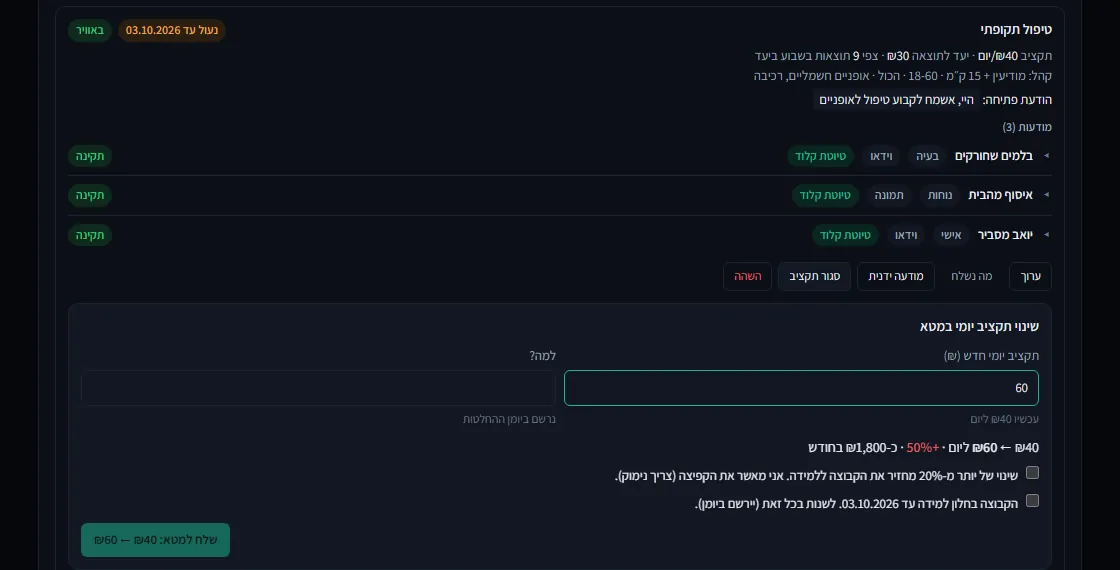Click the ערוך button
The image size is (1120, 570).
coord(1030,276)
